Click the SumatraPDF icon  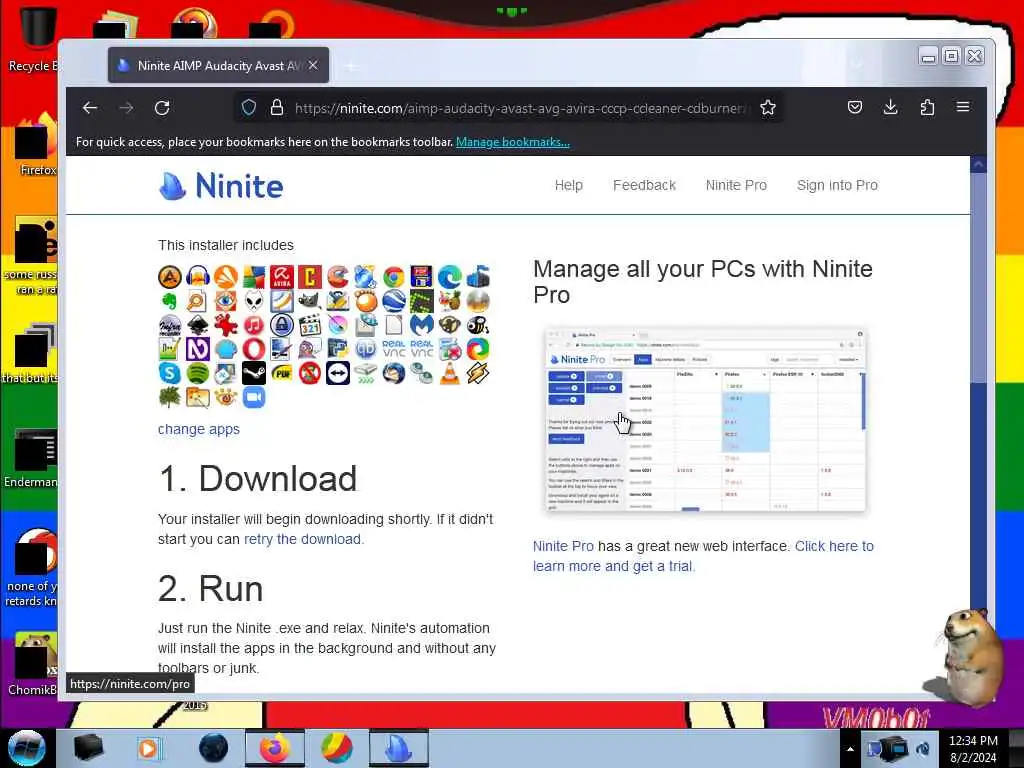[282, 373]
